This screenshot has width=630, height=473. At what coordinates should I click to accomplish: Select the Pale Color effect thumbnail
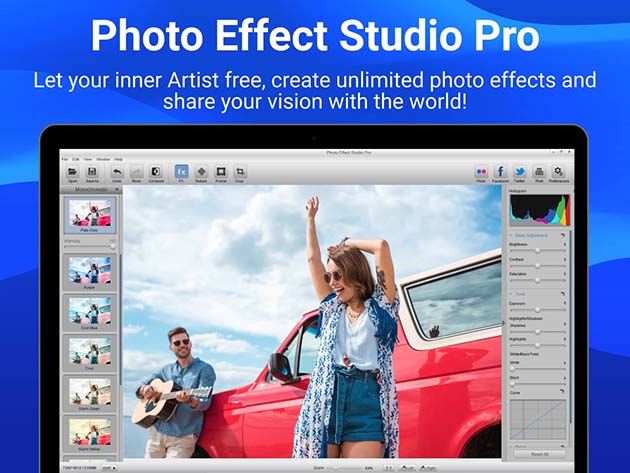pyautogui.click(x=90, y=213)
